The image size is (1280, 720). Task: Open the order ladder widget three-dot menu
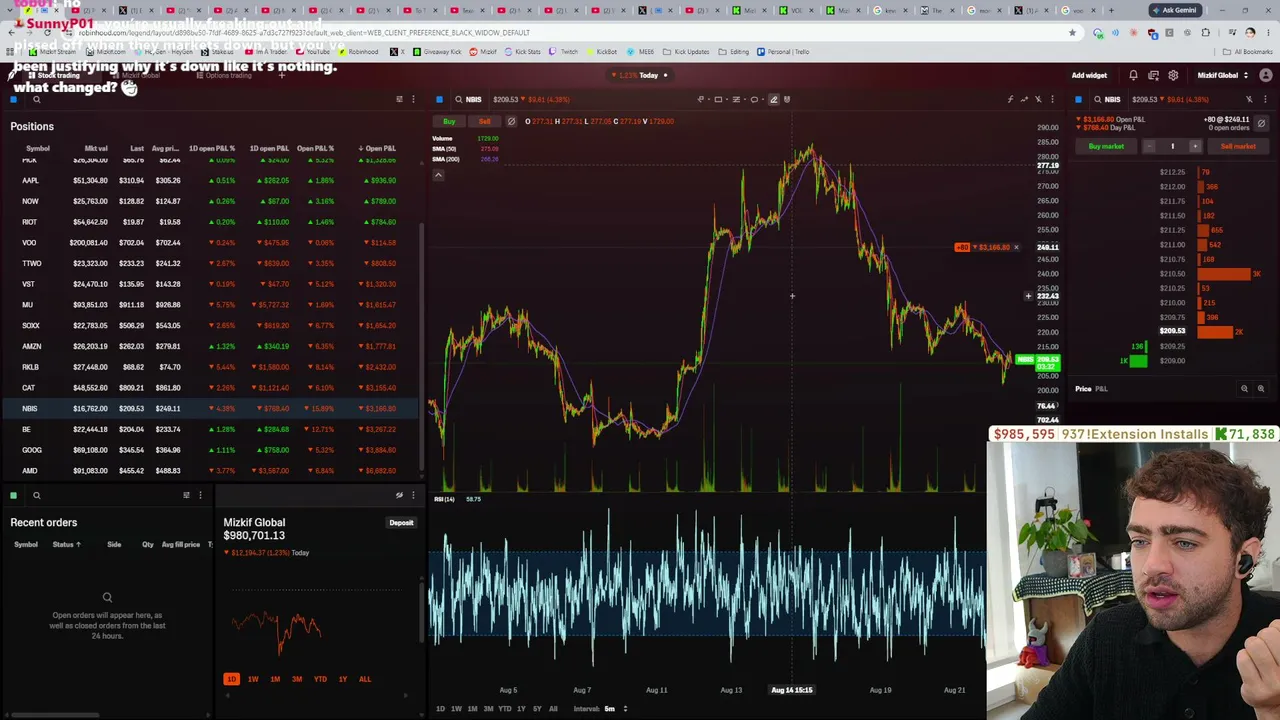point(1263,99)
